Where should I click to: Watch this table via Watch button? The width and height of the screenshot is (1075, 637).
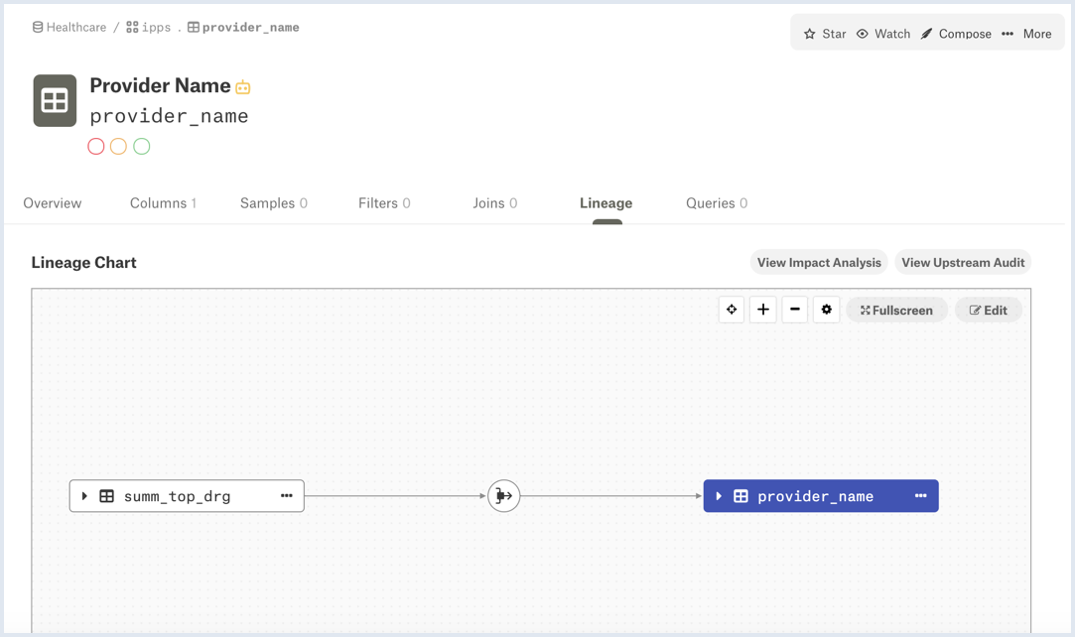click(883, 34)
